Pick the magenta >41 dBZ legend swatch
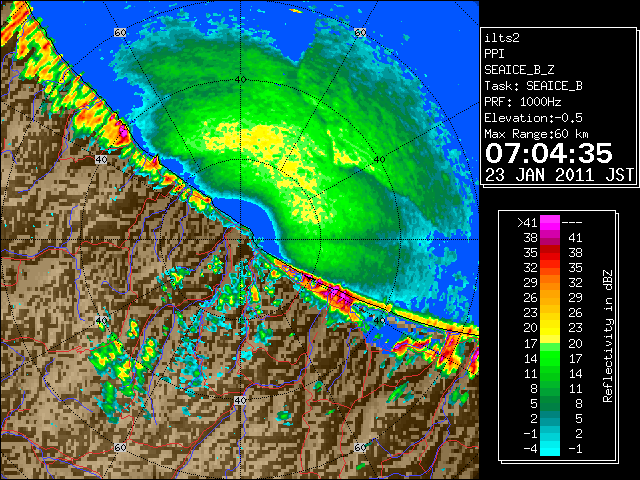This screenshot has height=480, width=640. [550, 222]
